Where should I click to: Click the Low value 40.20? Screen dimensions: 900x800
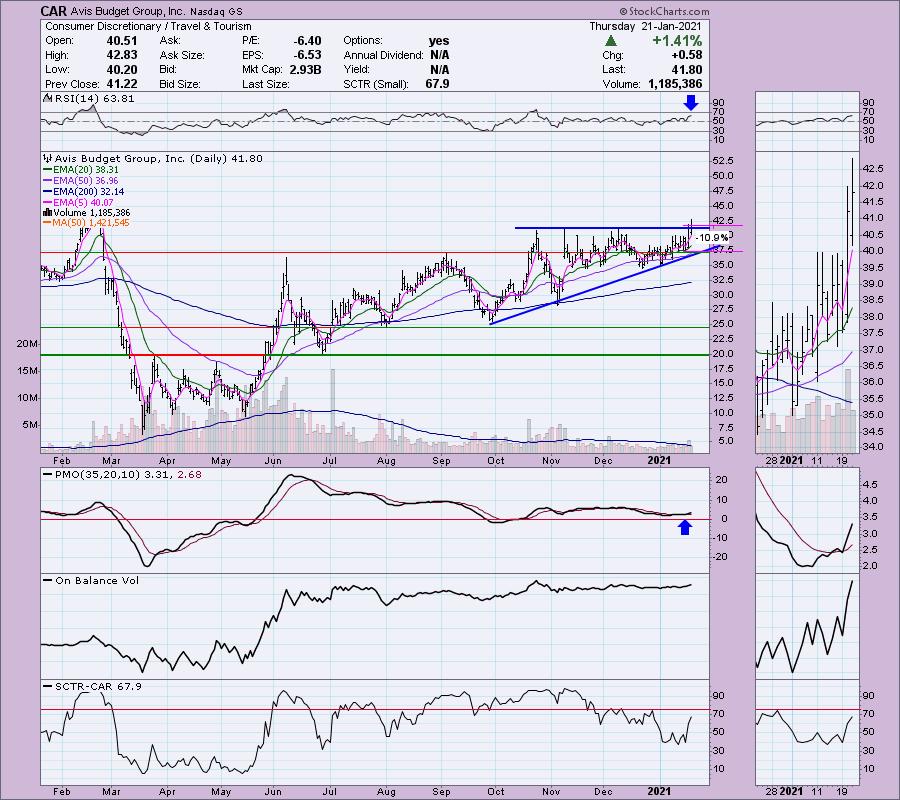[x=122, y=69]
